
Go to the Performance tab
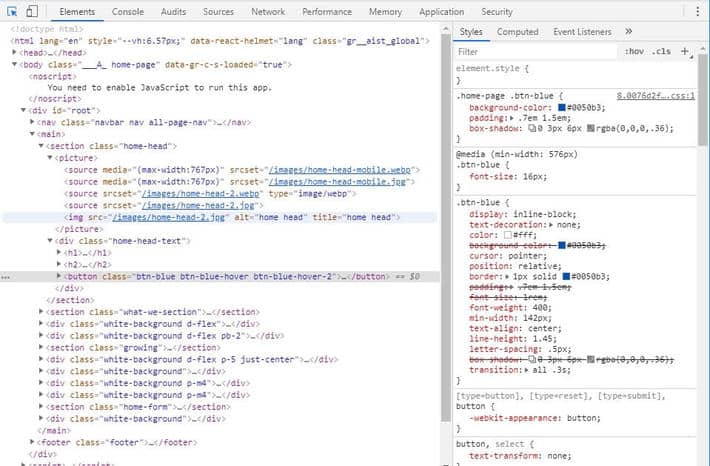327,12
